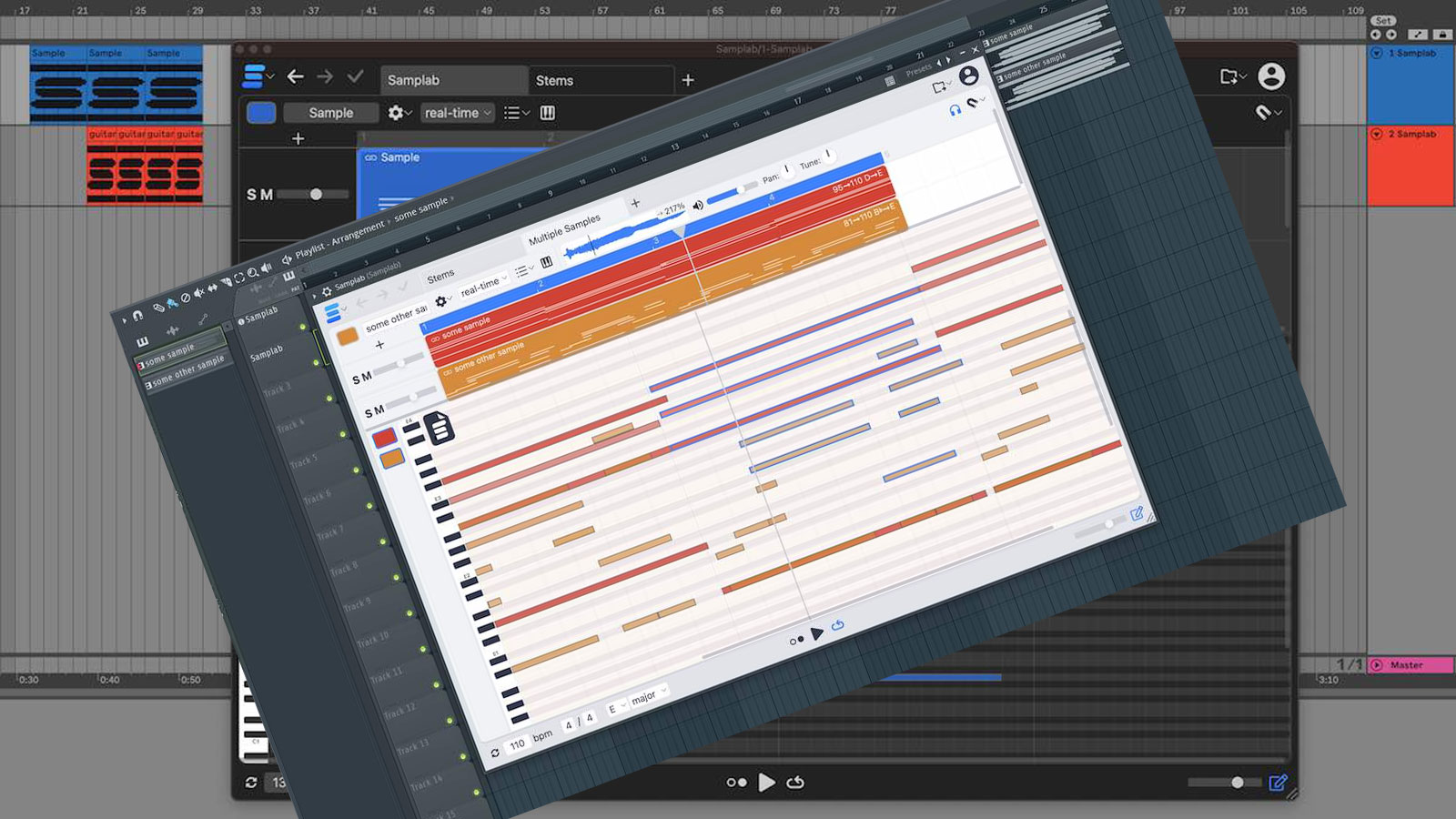Click the forward arrow in the dark Samplab window

pos(325,77)
